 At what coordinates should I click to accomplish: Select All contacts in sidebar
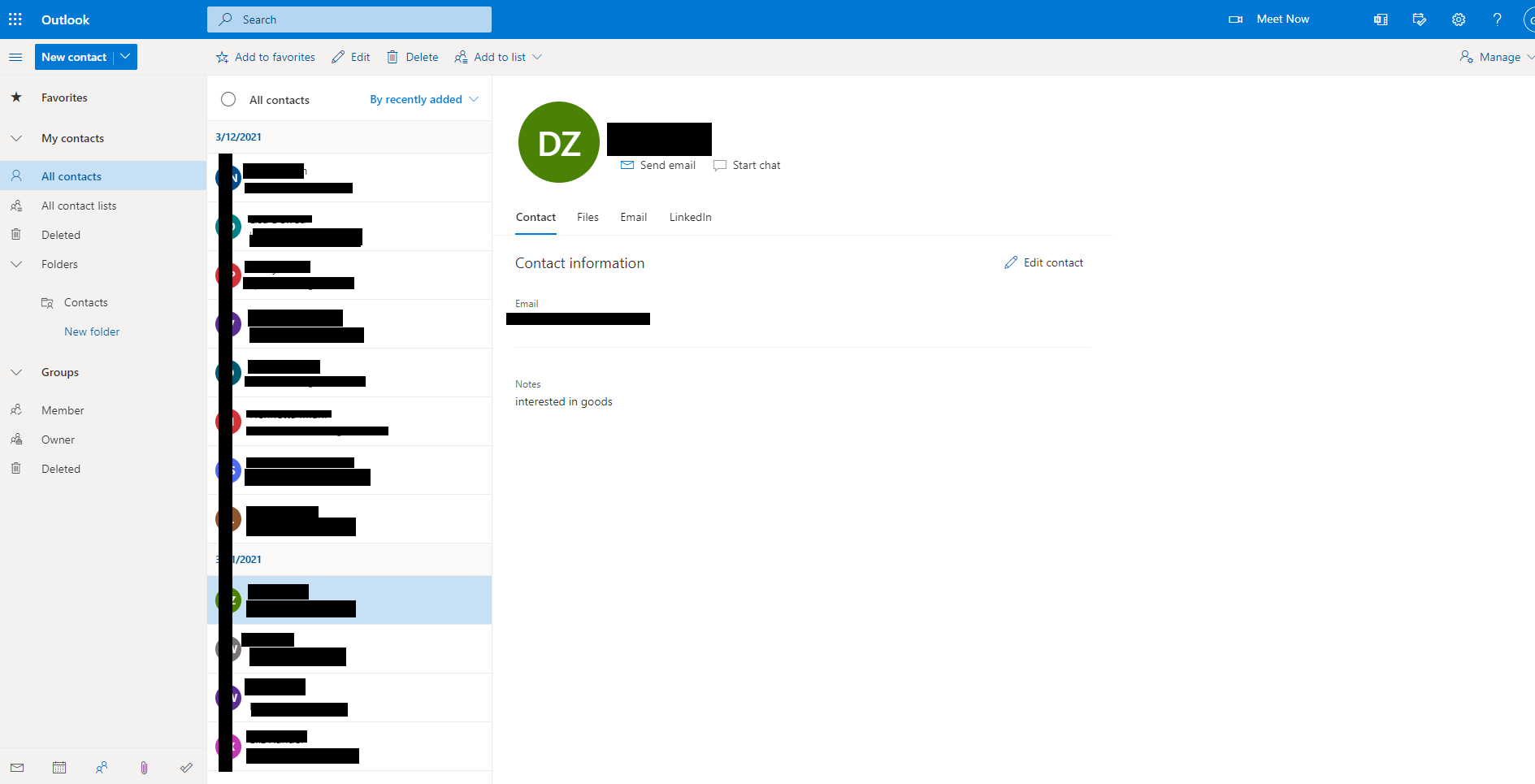point(103,175)
